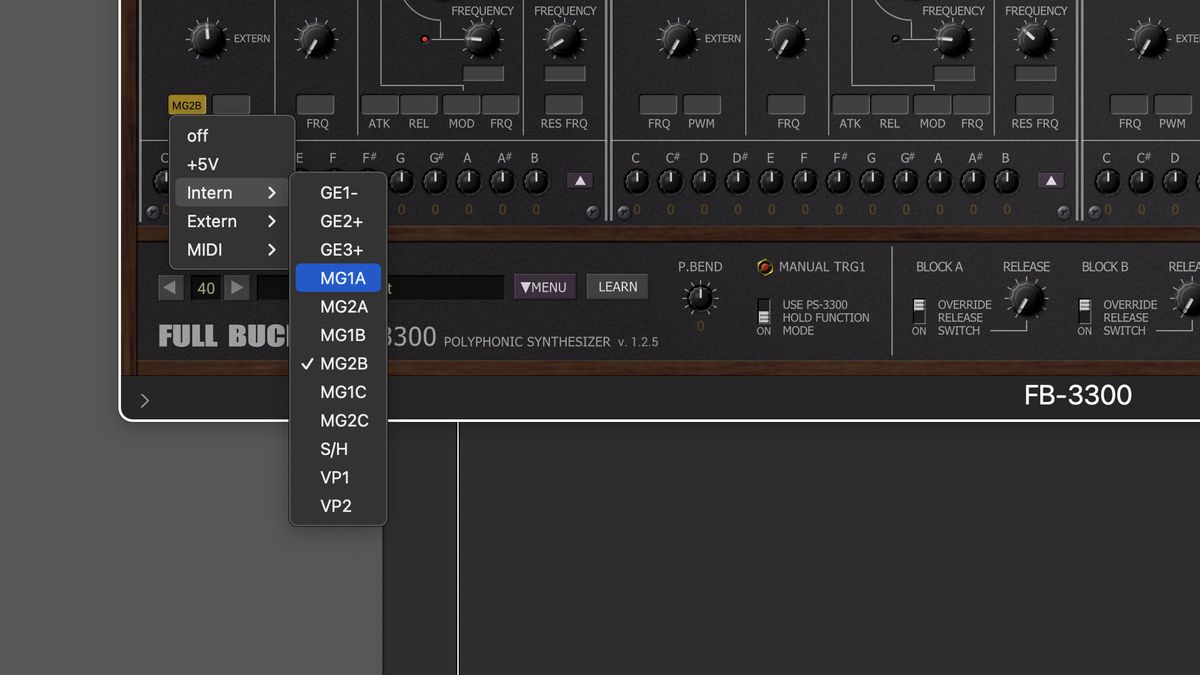Choose the highlighted MG1A source
The width and height of the screenshot is (1200, 675).
tap(338, 279)
